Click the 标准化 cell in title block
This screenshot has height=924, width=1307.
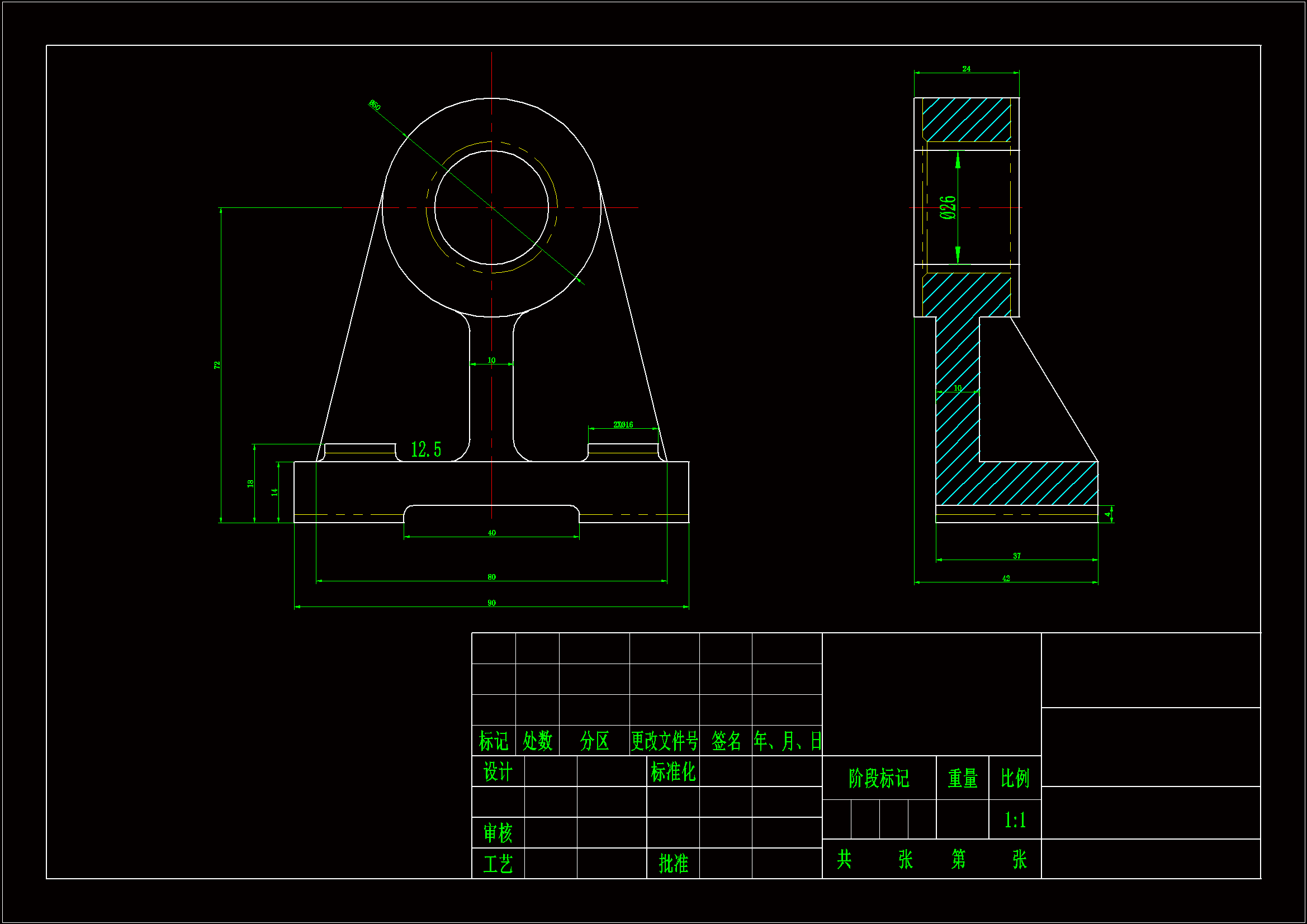tap(673, 773)
